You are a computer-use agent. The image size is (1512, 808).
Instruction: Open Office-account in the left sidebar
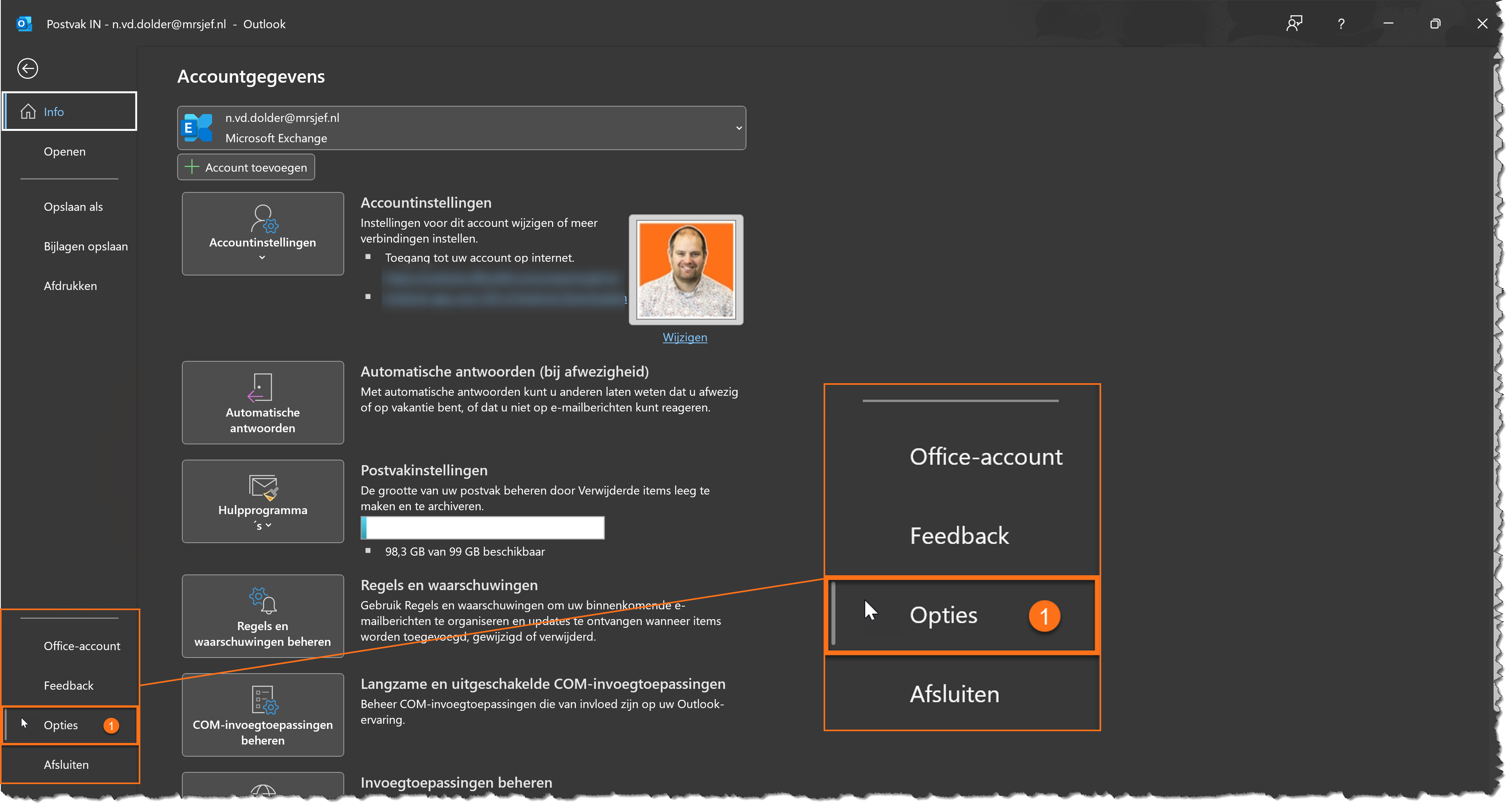click(82, 645)
